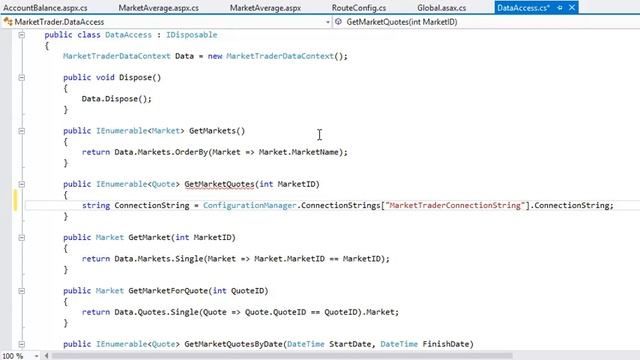Collapse the GetMarkets method block
This screenshot has height=360, width=640.
(22, 131)
